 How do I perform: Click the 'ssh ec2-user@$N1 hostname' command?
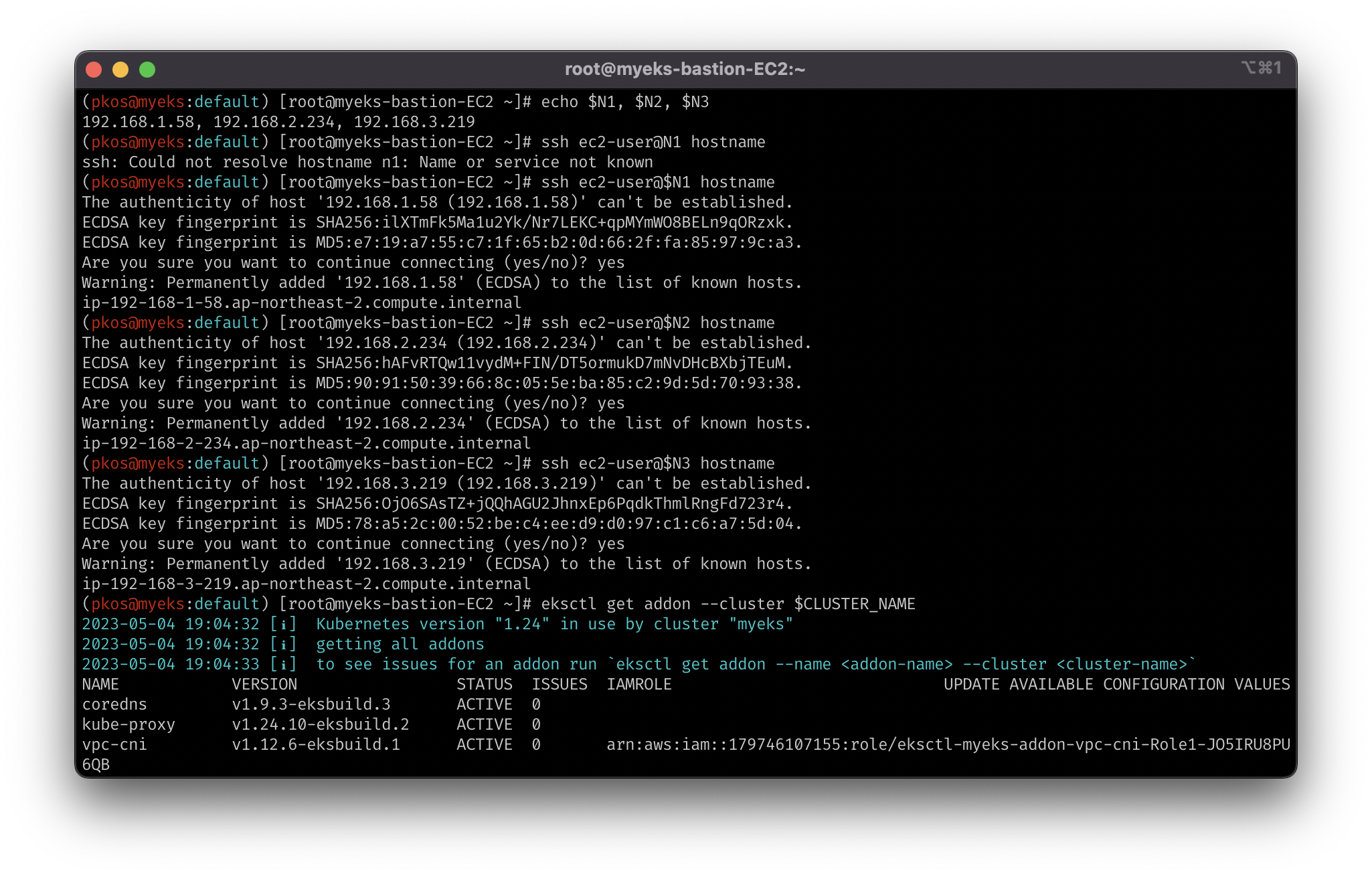[658, 182]
